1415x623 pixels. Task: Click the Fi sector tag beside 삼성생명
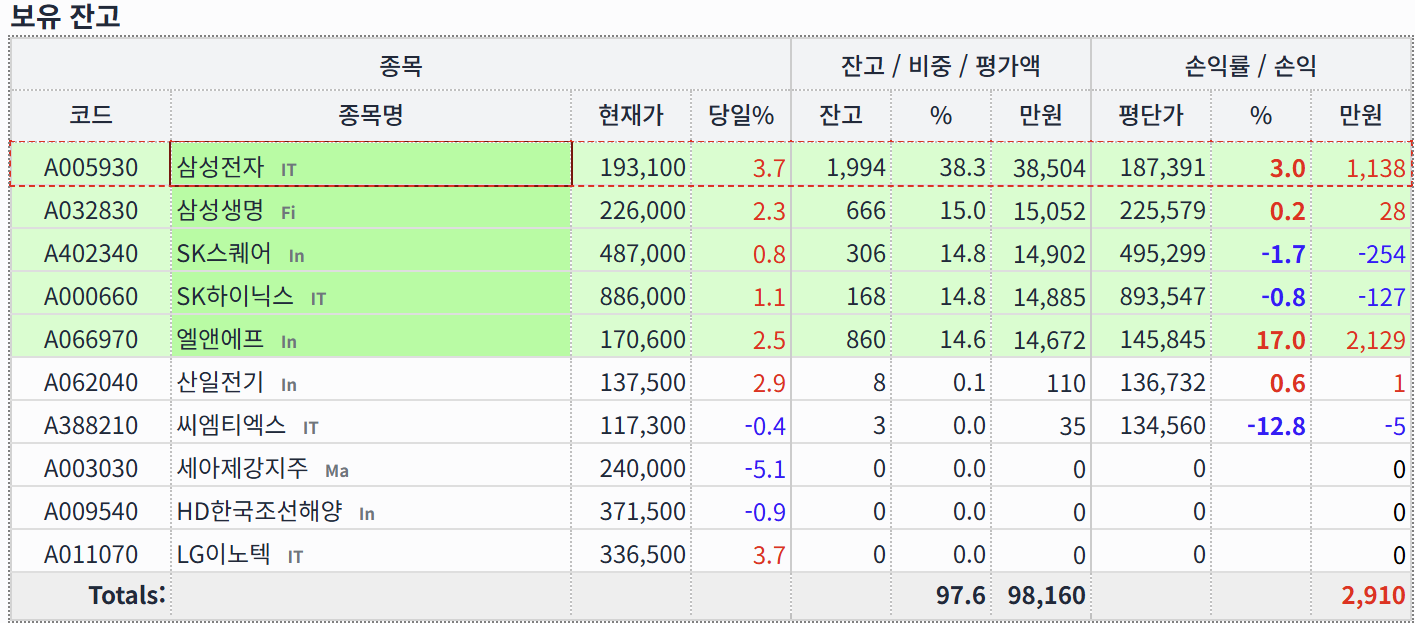coord(288,212)
